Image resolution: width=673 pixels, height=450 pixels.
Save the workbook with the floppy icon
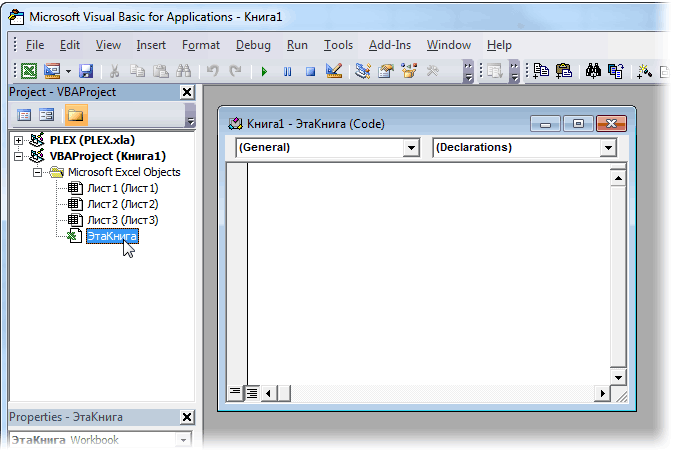tap(86, 71)
